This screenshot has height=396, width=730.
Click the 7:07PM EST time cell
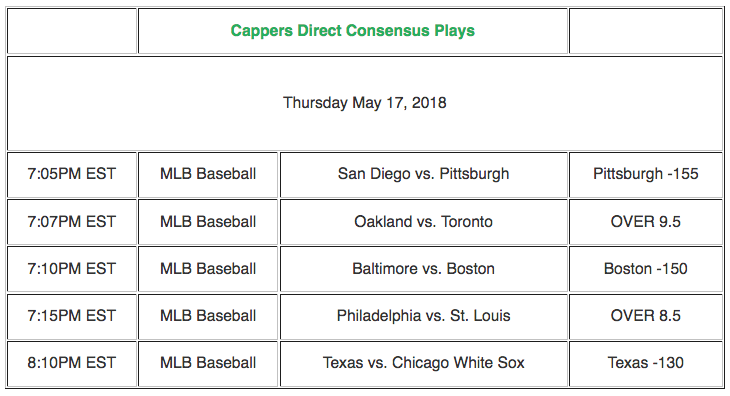point(71,221)
